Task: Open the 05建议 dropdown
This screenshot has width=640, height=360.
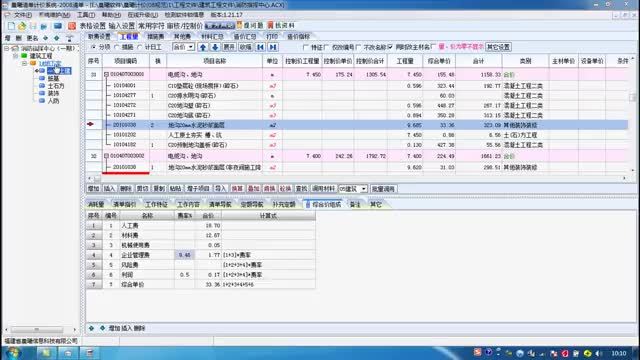Action: pyautogui.click(x=353, y=189)
